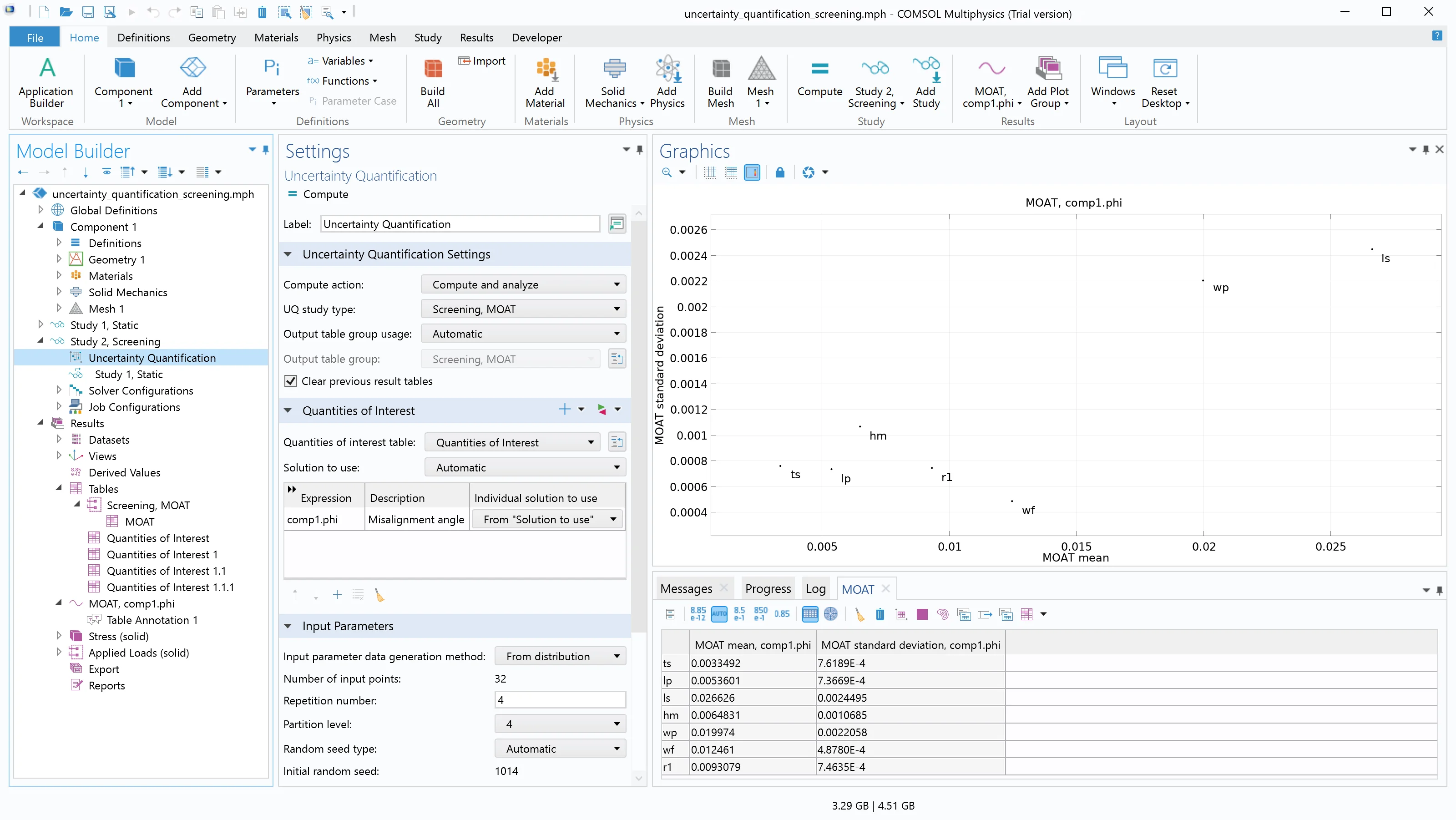Toggle Clear previous result tables checkbox
This screenshot has height=820, width=1456.
(291, 381)
